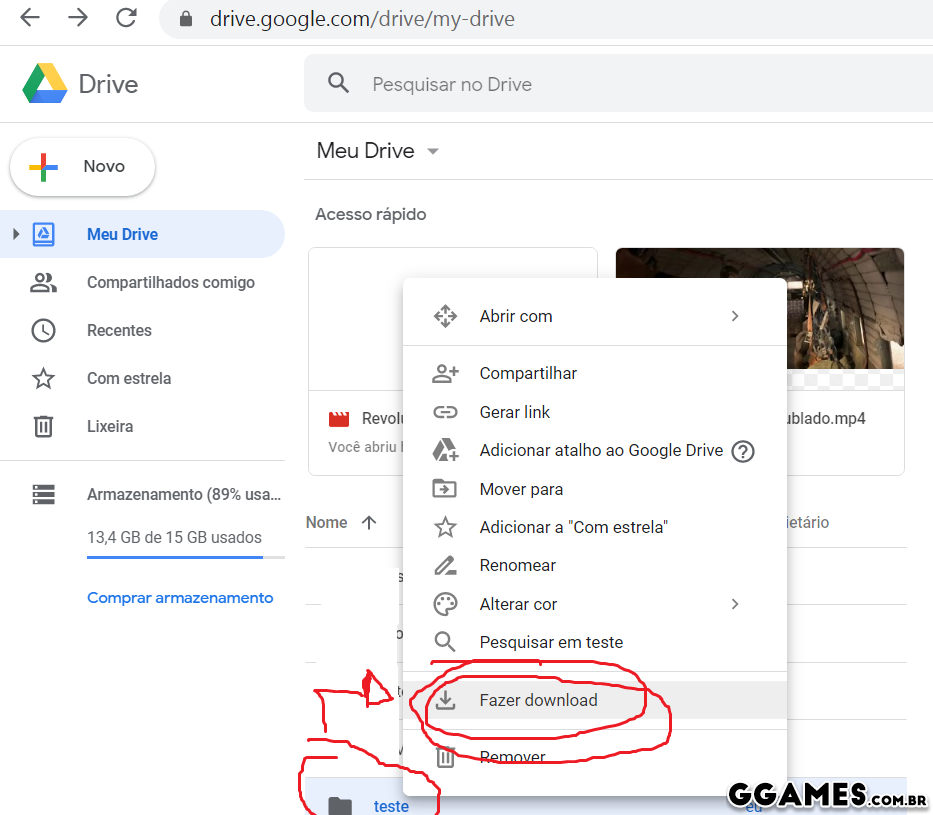Click the Google Drive logo
This screenshot has width=933, height=815.
(x=45, y=84)
